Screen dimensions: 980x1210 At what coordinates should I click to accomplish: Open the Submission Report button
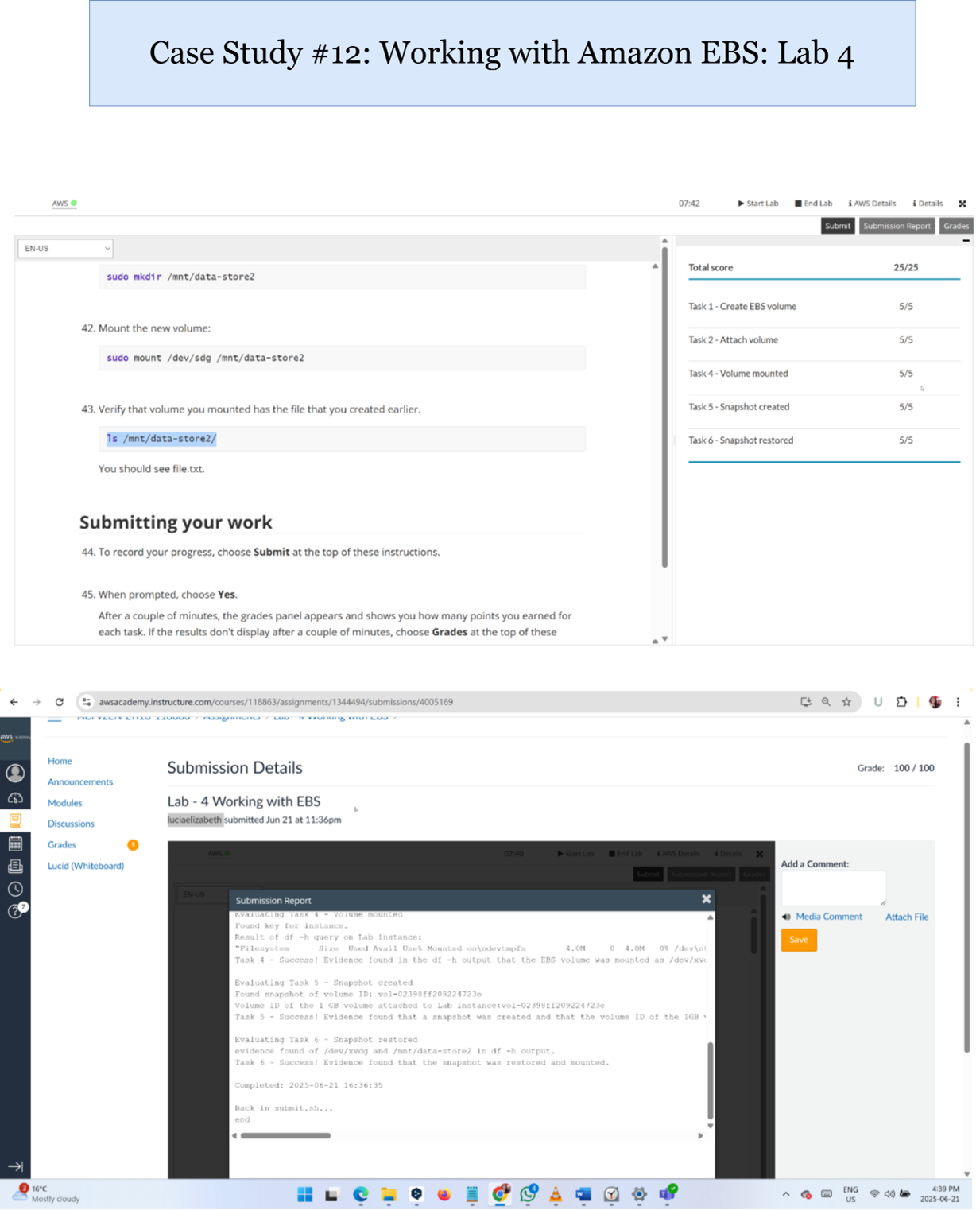click(897, 226)
